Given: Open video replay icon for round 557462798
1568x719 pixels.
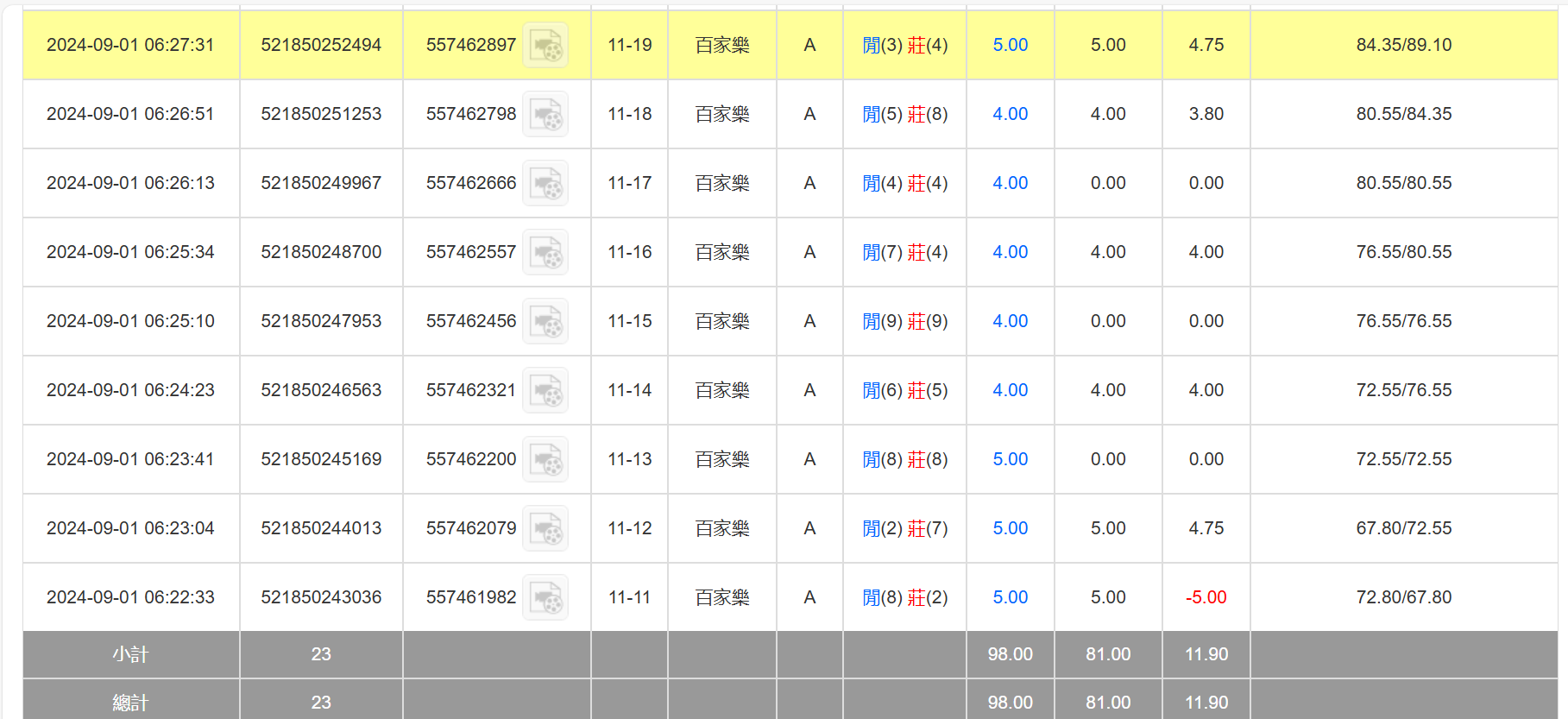Looking at the screenshot, I should click(545, 114).
